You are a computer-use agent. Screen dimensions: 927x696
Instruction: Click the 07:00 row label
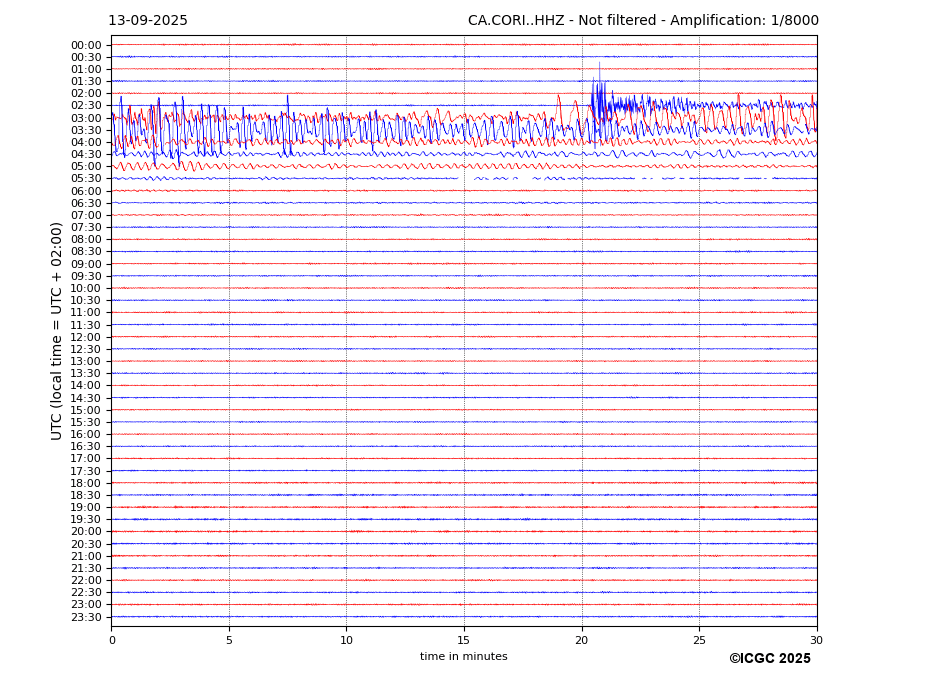(86, 216)
